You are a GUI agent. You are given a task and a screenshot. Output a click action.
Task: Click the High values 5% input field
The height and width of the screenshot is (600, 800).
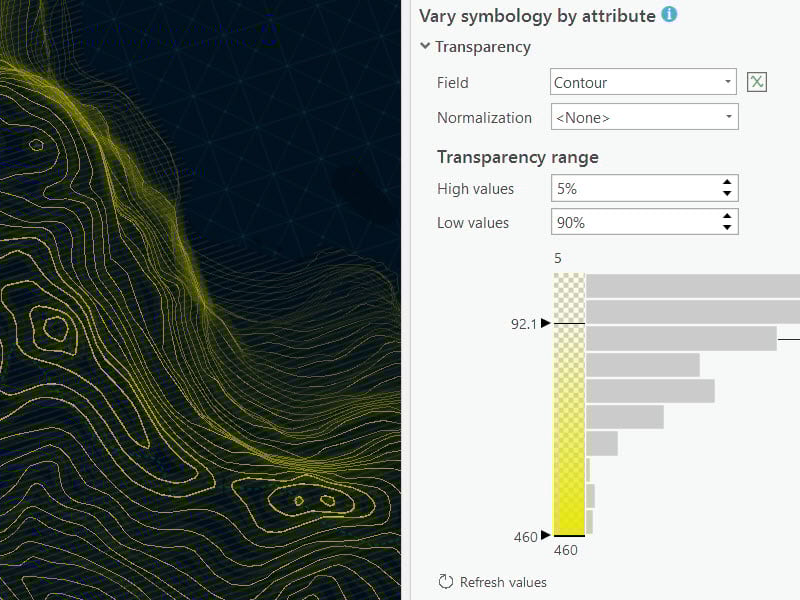(x=632, y=188)
